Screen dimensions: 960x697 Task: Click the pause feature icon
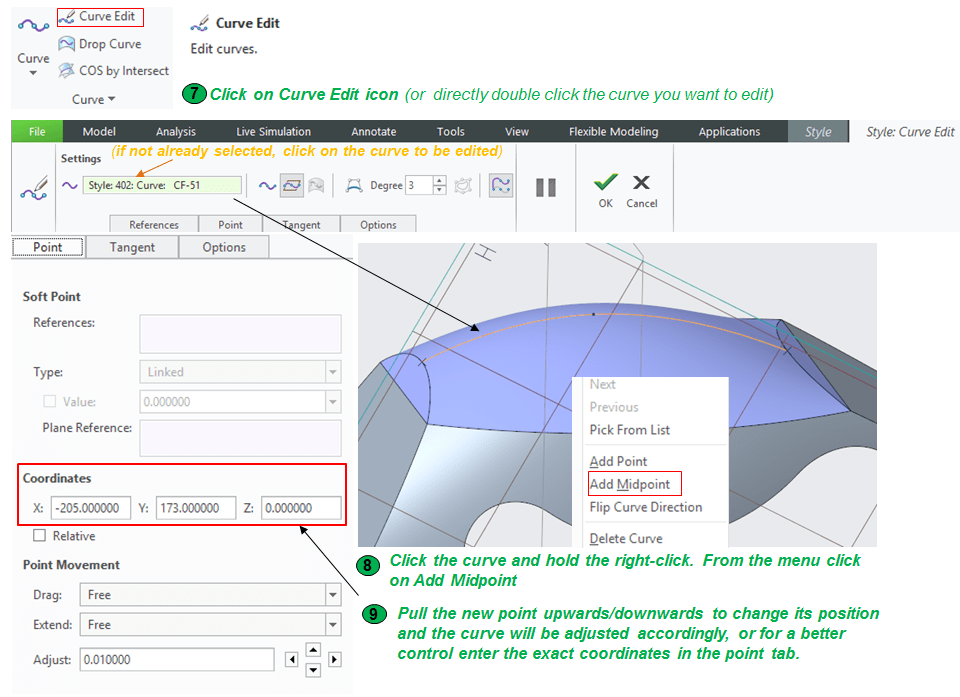pos(546,187)
